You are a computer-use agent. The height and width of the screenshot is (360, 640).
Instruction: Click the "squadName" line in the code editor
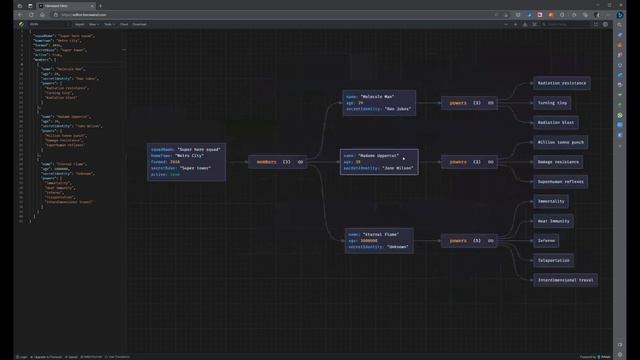point(64,36)
